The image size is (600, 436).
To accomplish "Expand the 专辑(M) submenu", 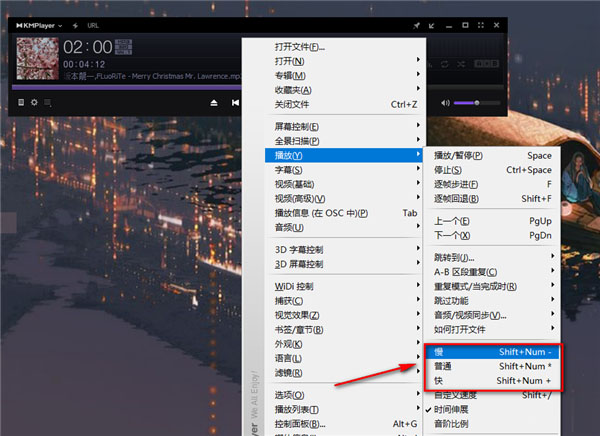I will point(345,75).
